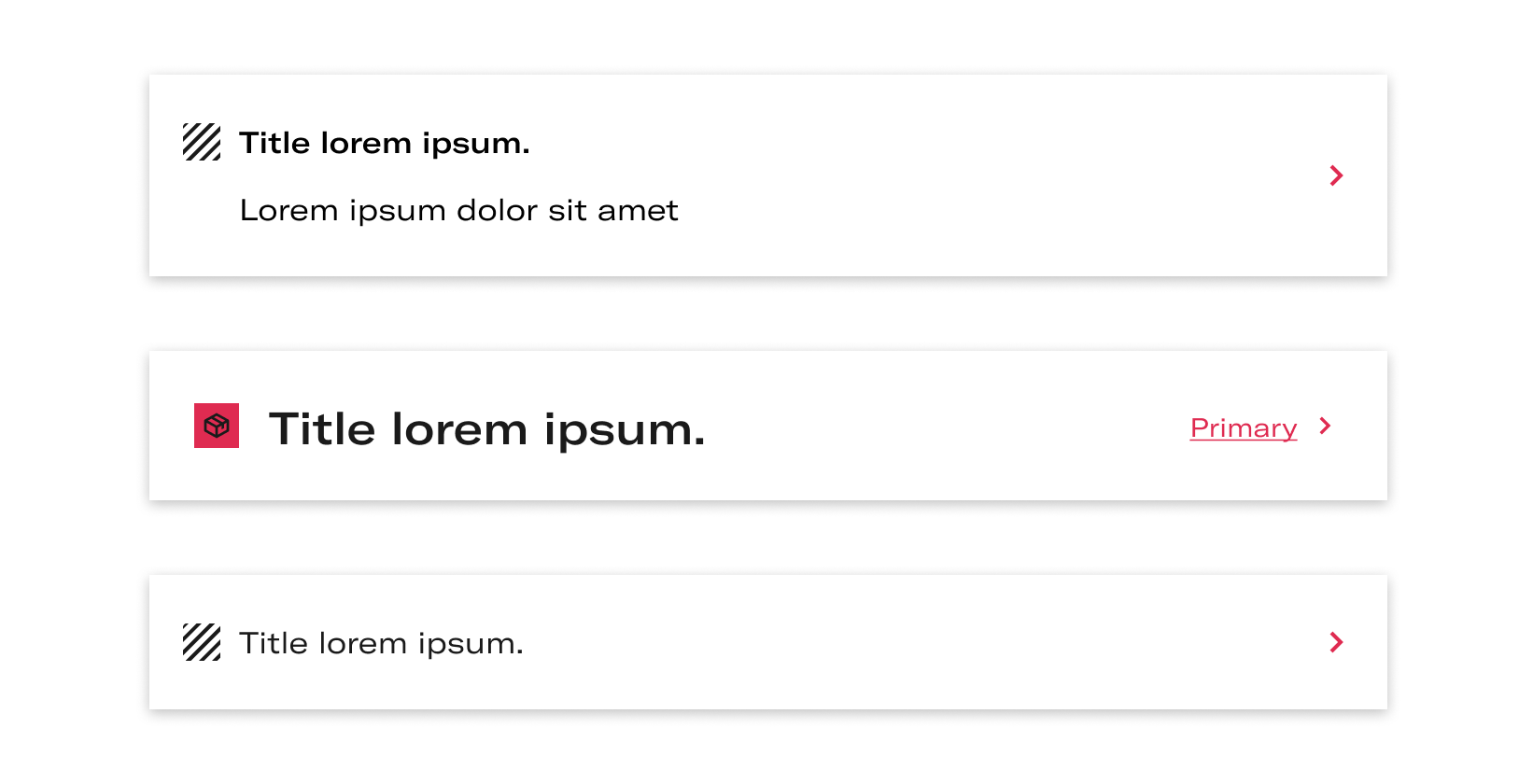Select the 'Lorem ipsum dolor sit amet' subtitle
This screenshot has width=1533, height=784.
click(x=458, y=210)
